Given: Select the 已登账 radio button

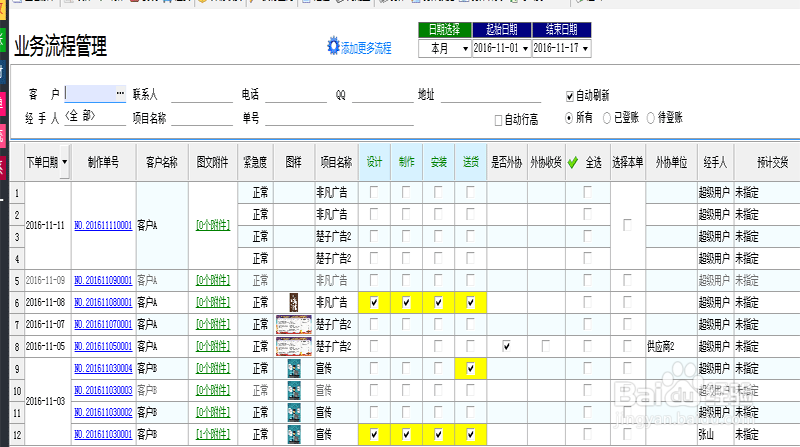Looking at the screenshot, I should click(x=607, y=118).
